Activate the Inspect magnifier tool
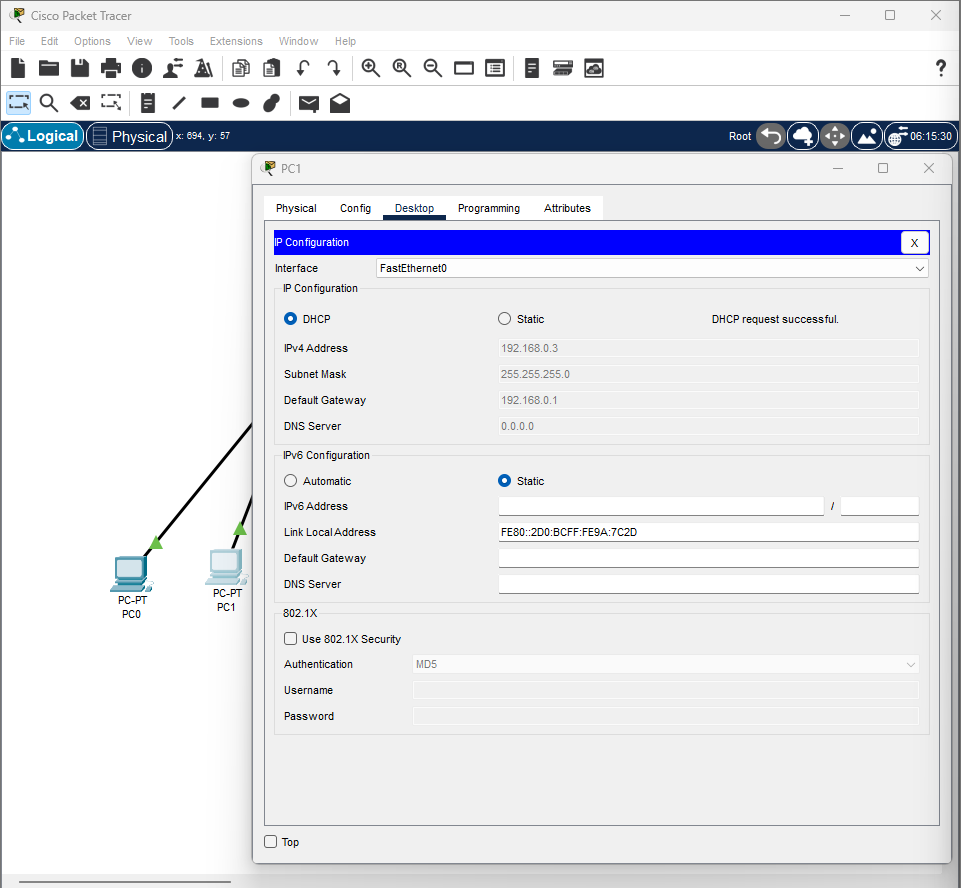 (x=49, y=102)
